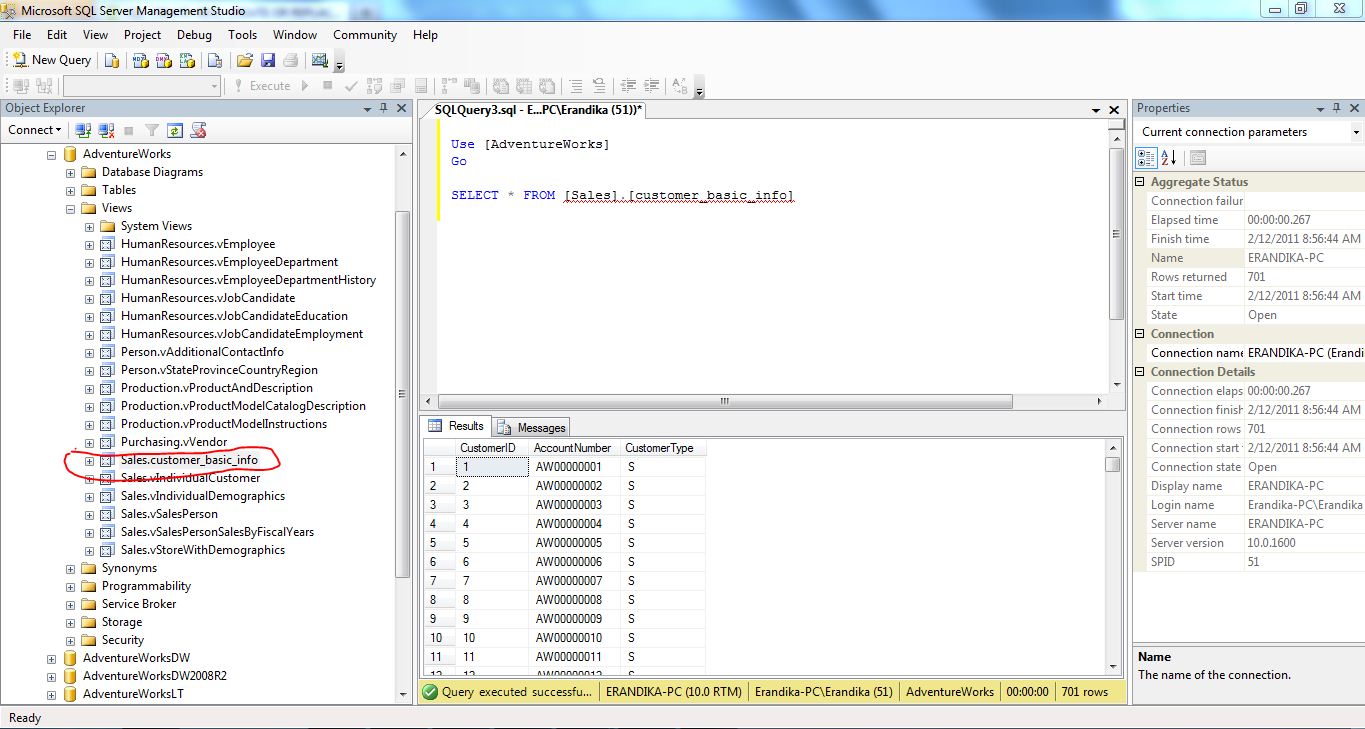Viewport: 1365px width, 729px height.
Task: Click the Rows returned value 701
Action: click(1304, 277)
